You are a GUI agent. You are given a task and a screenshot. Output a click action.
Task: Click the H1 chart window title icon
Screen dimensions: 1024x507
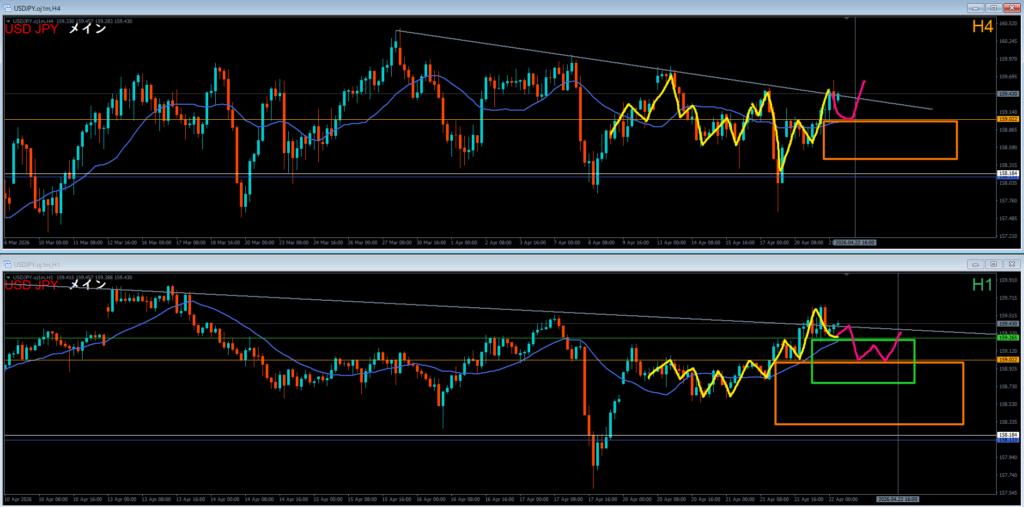[x=8, y=264]
